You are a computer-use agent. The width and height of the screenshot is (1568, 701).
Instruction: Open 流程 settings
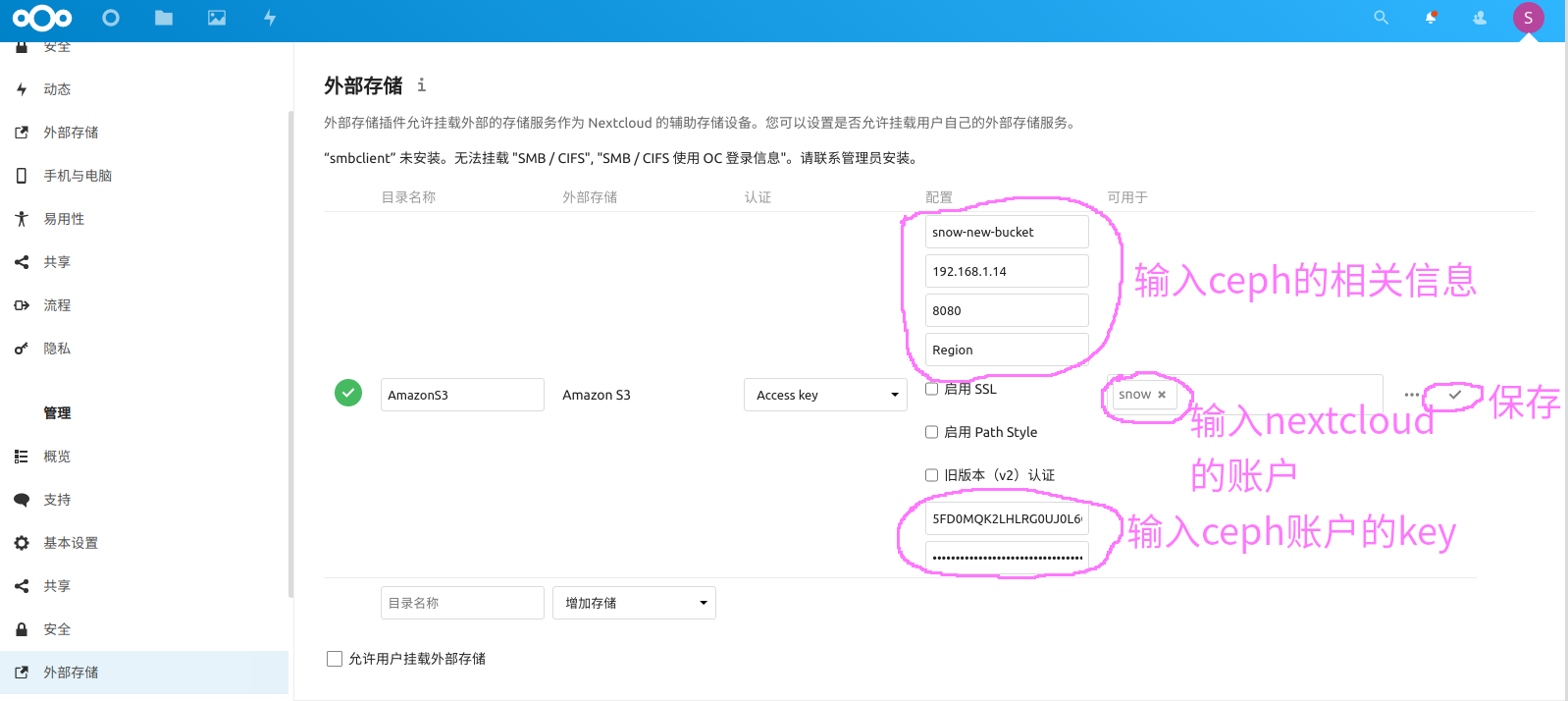click(x=57, y=305)
